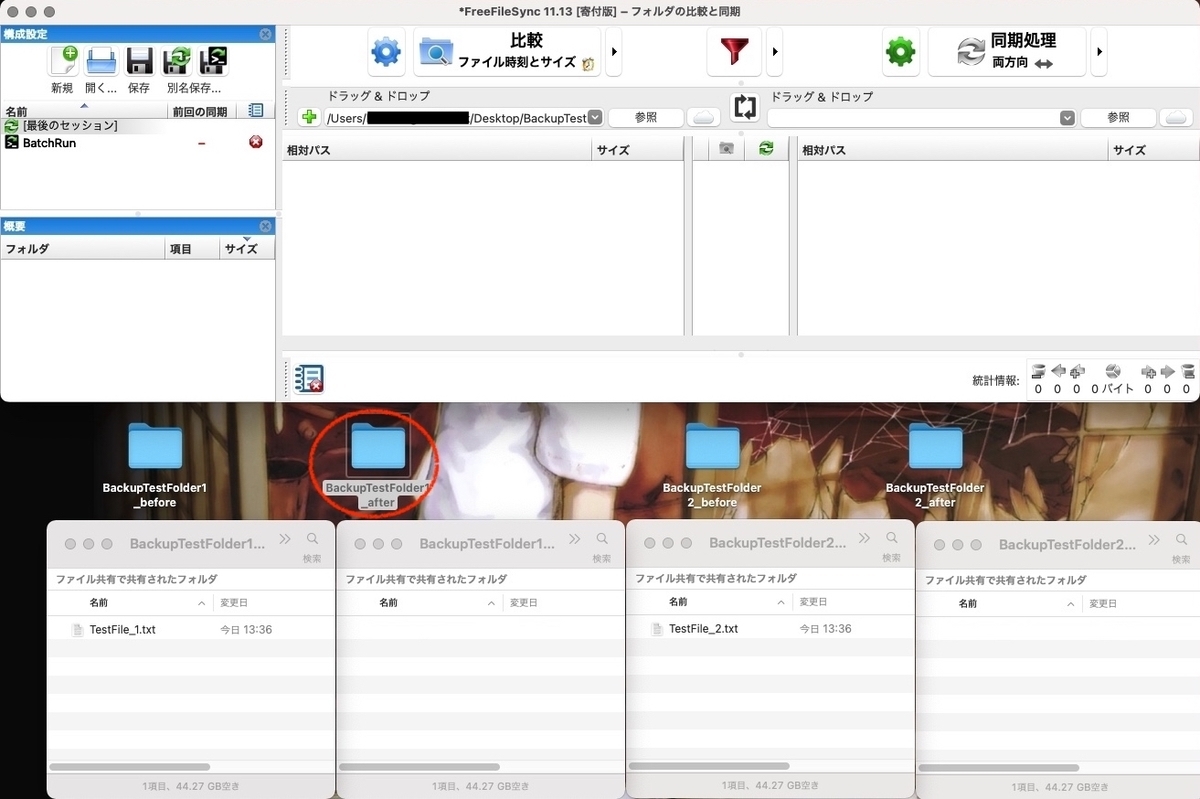Screen dimensions: 1200x799
Task: Click horizontal scrollbar in TestFile_2.txt Finder window
Action: click(x=709, y=767)
